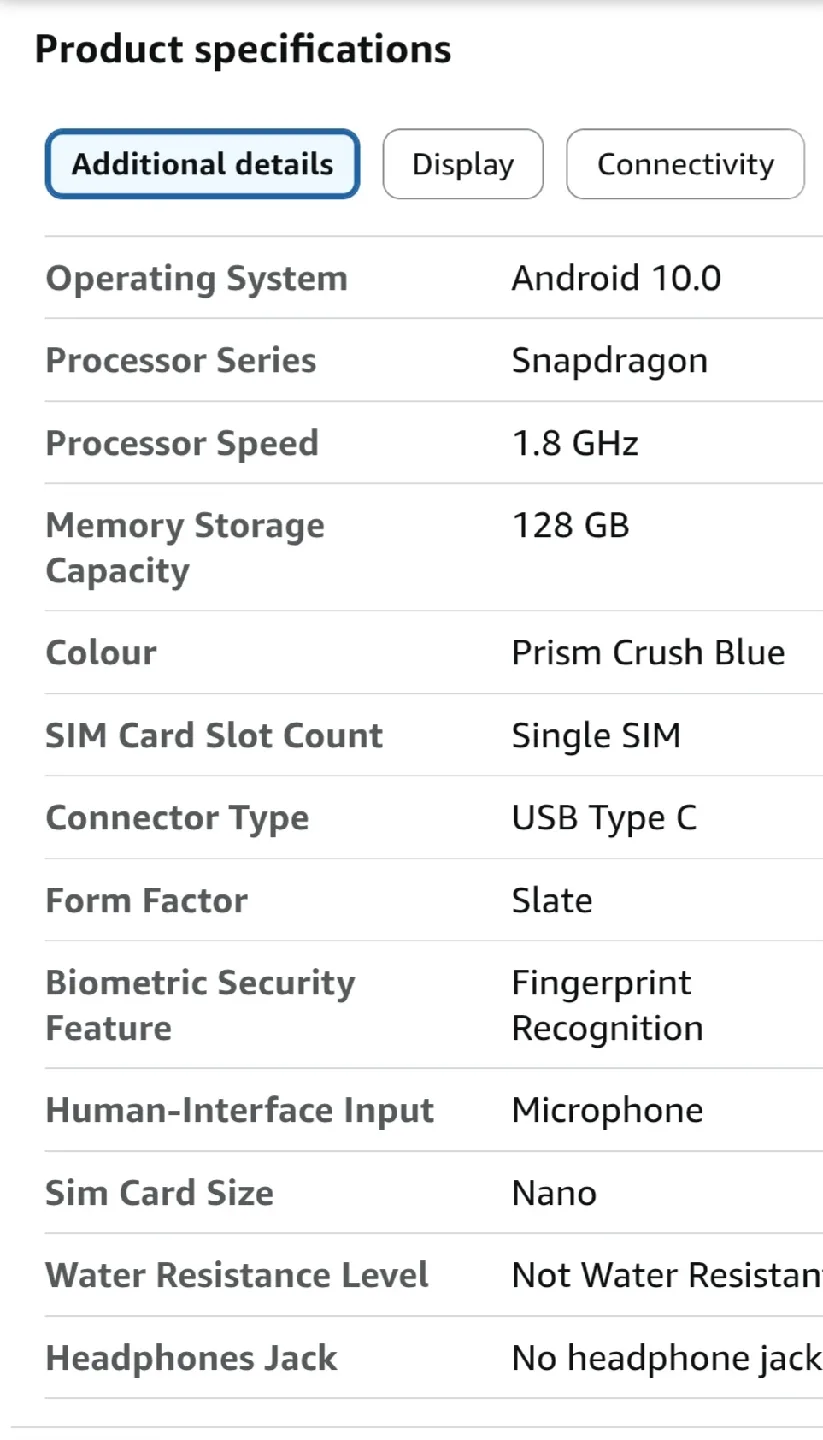
Task: Select the Android 10.0 value
Action: tap(616, 278)
